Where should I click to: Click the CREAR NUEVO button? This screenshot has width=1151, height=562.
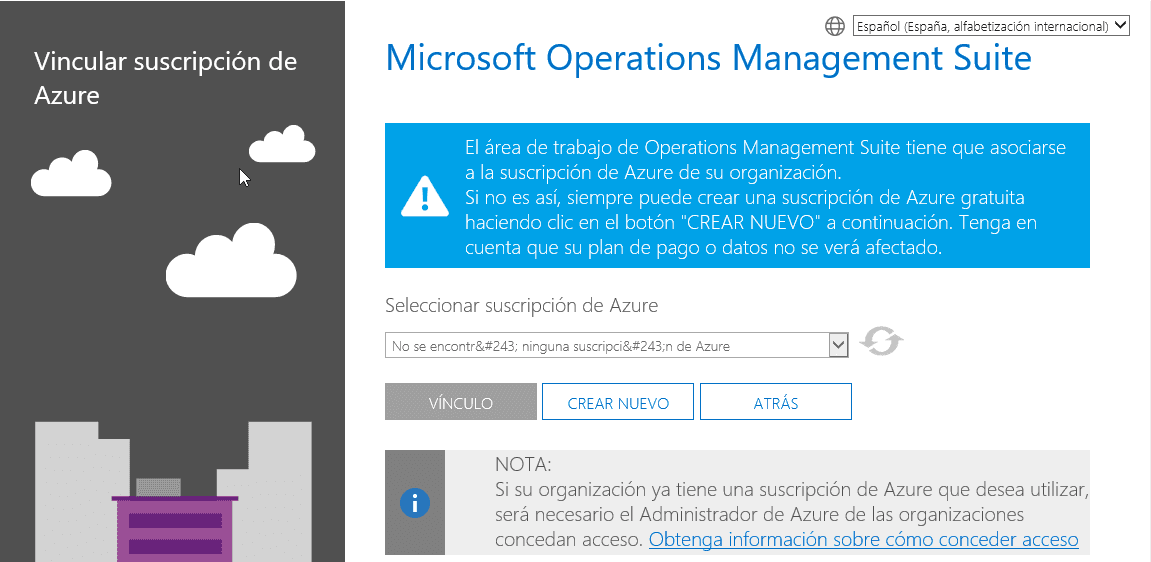618,403
